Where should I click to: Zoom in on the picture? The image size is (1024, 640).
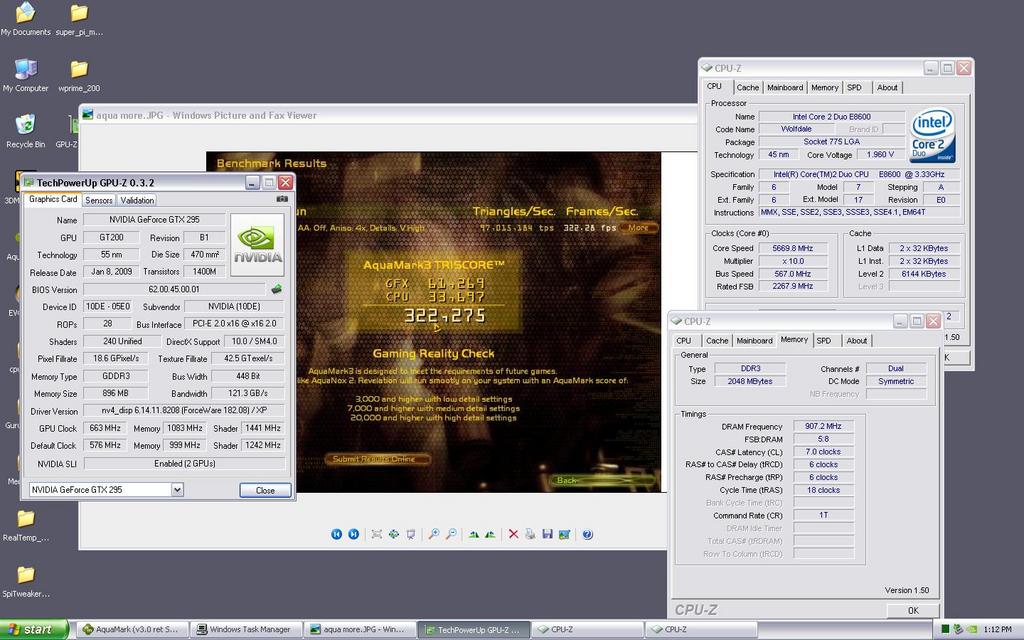coord(434,534)
